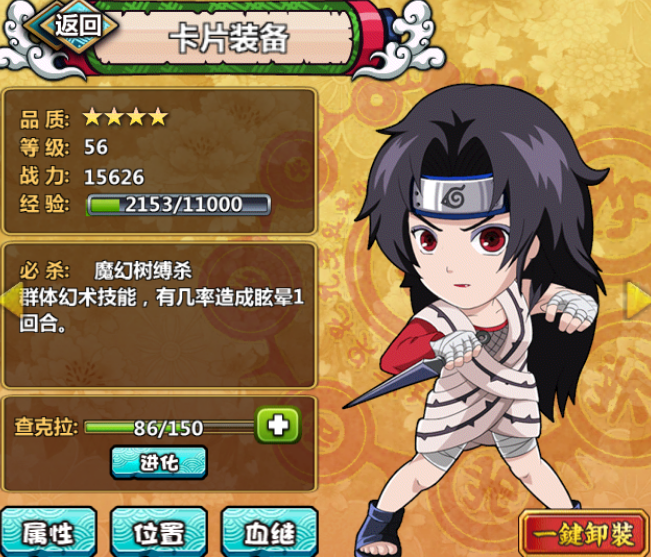The width and height of the screenshot is (651, 557).
Task: Click the character's Konoha forehead protector
Action: point(458,196)
